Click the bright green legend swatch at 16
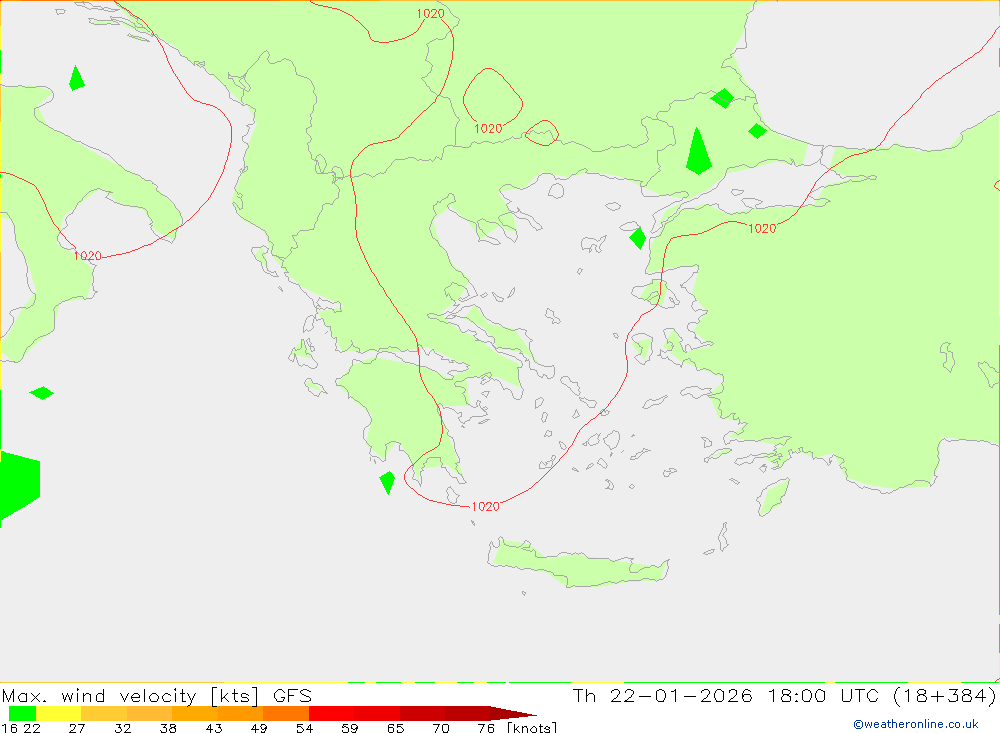 pos(22,713)
